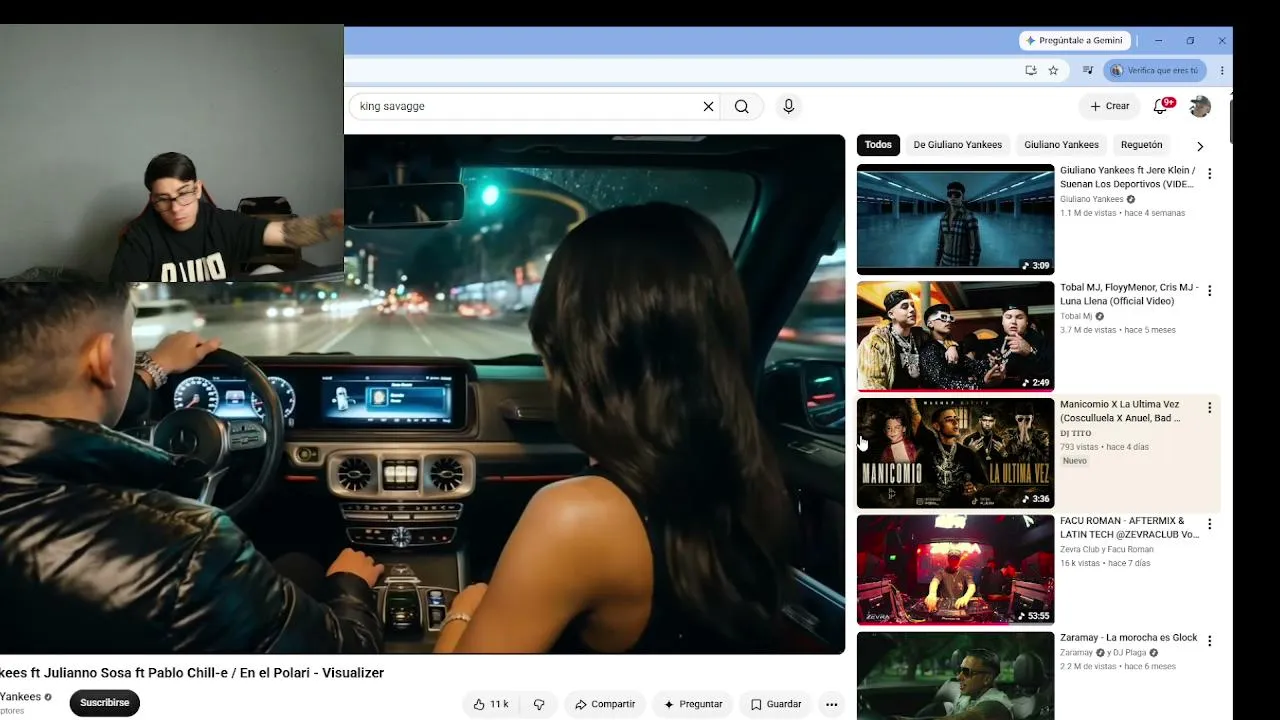Image resolution: width=1280 pixels, height=720 pixels.
Task: Click the install app icon in the address bar
Action: [1031, 70]
